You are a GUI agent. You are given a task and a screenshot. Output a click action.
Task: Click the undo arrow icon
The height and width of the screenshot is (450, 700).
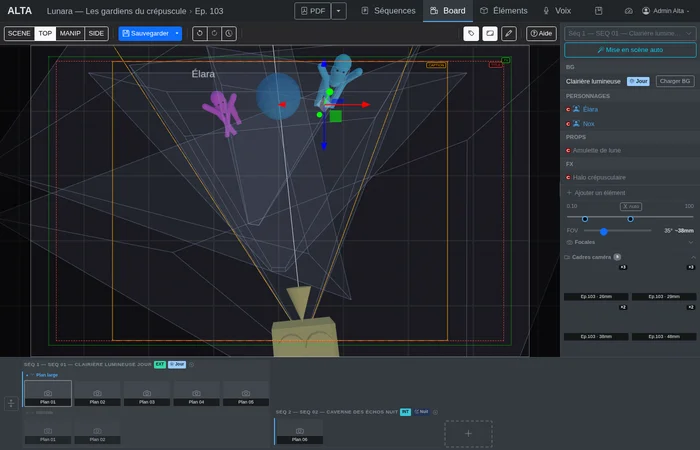200,33
